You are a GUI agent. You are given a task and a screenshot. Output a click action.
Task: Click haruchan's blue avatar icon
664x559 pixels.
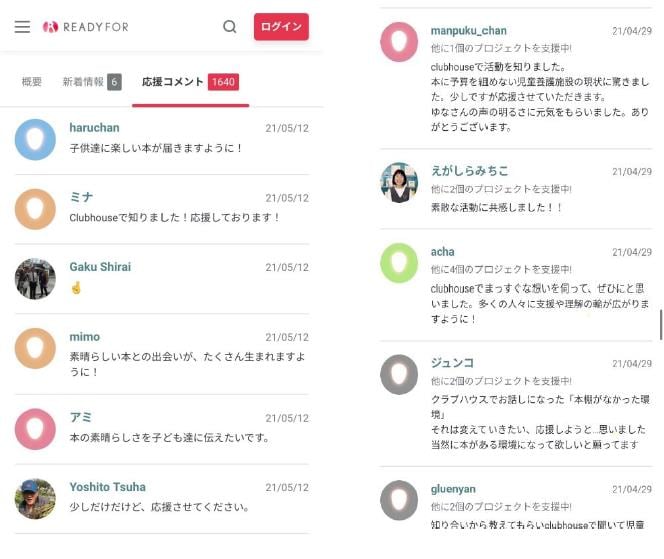35,139
